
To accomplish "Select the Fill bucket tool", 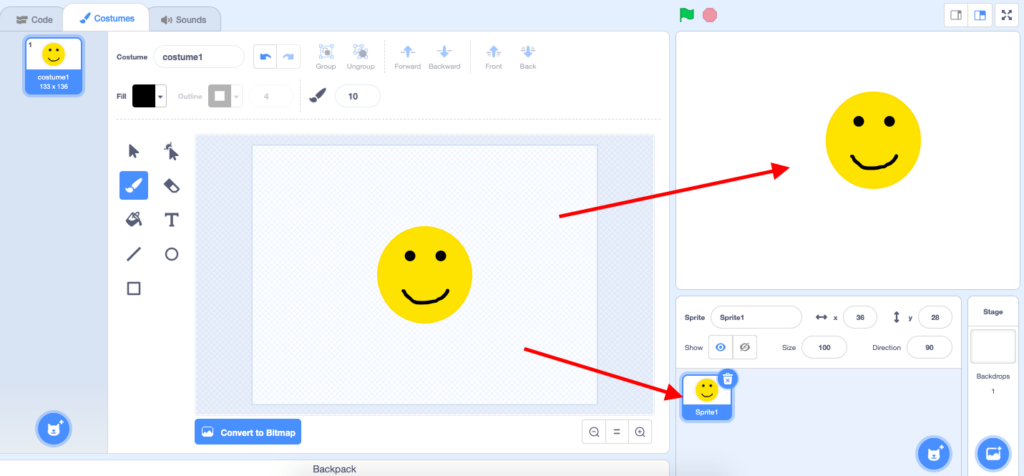I will point(133,219).
